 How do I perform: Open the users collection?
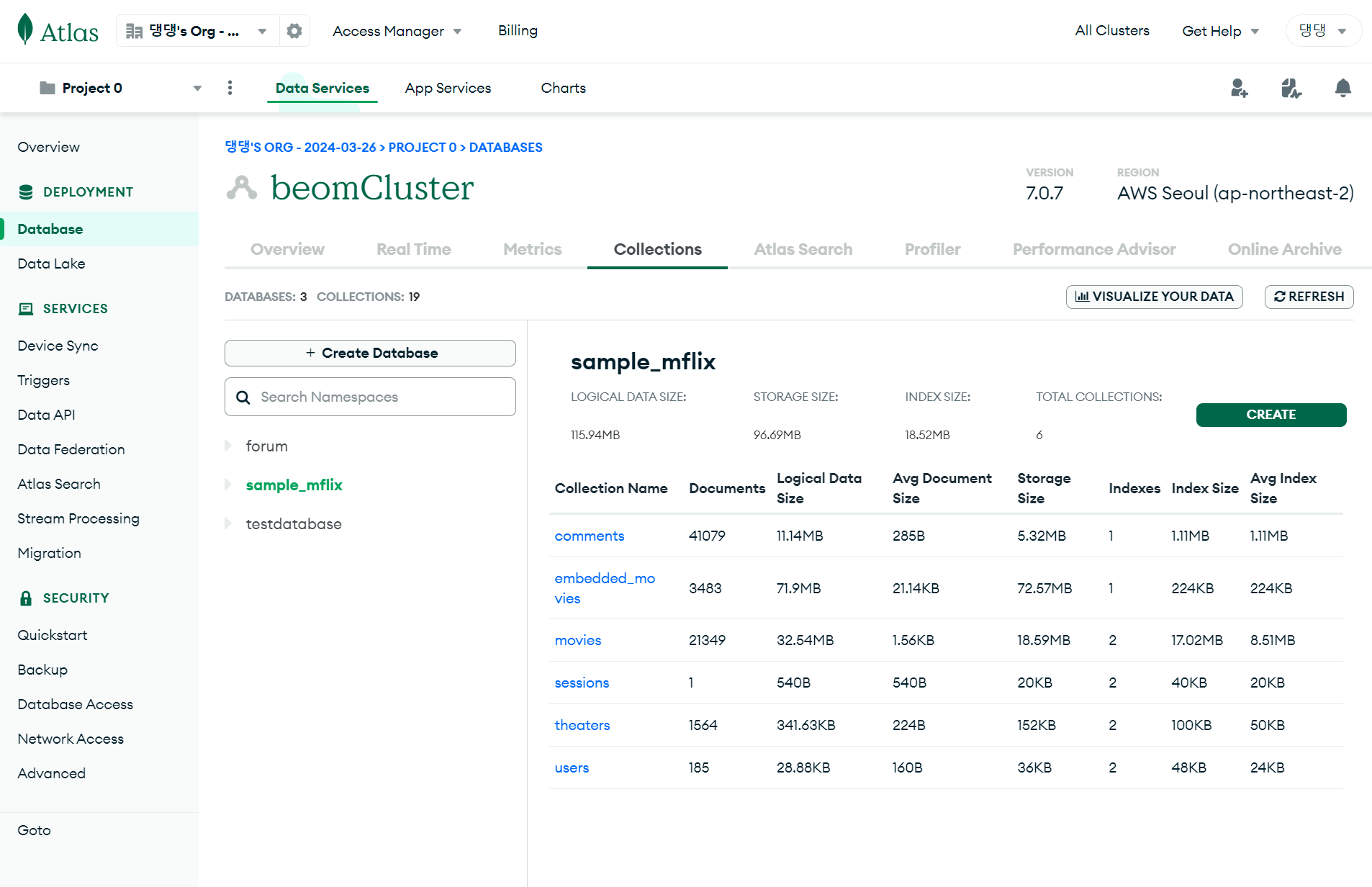[x=572, y=767]
